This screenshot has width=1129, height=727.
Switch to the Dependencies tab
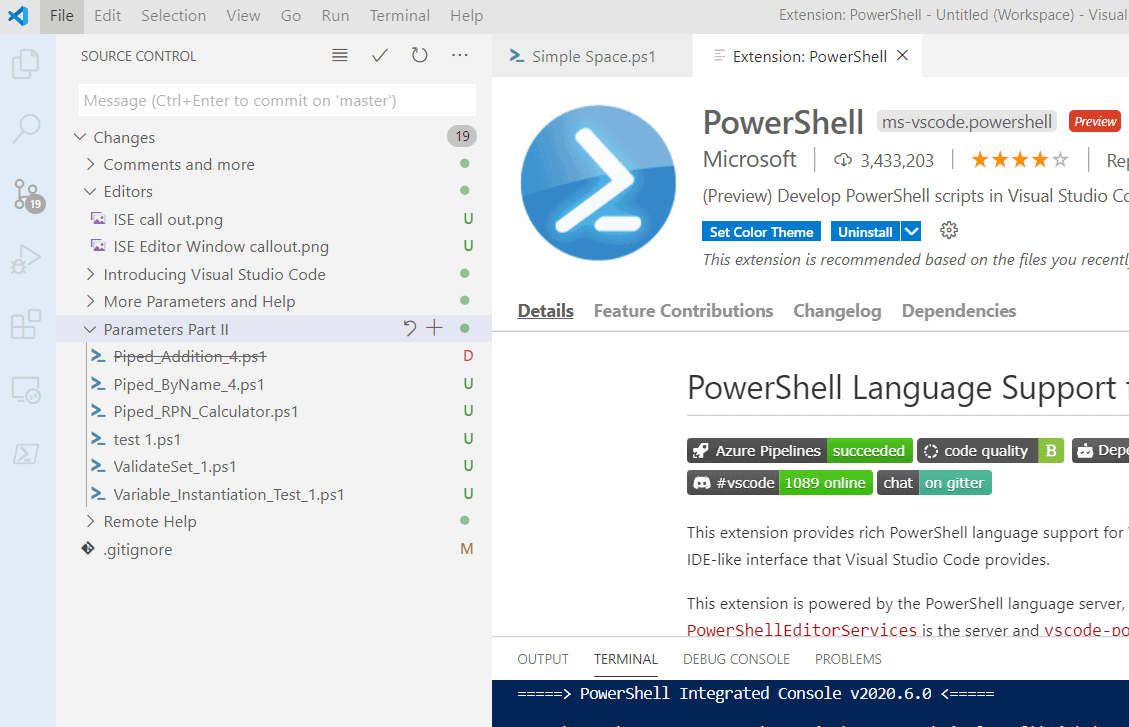click(959, 311)
